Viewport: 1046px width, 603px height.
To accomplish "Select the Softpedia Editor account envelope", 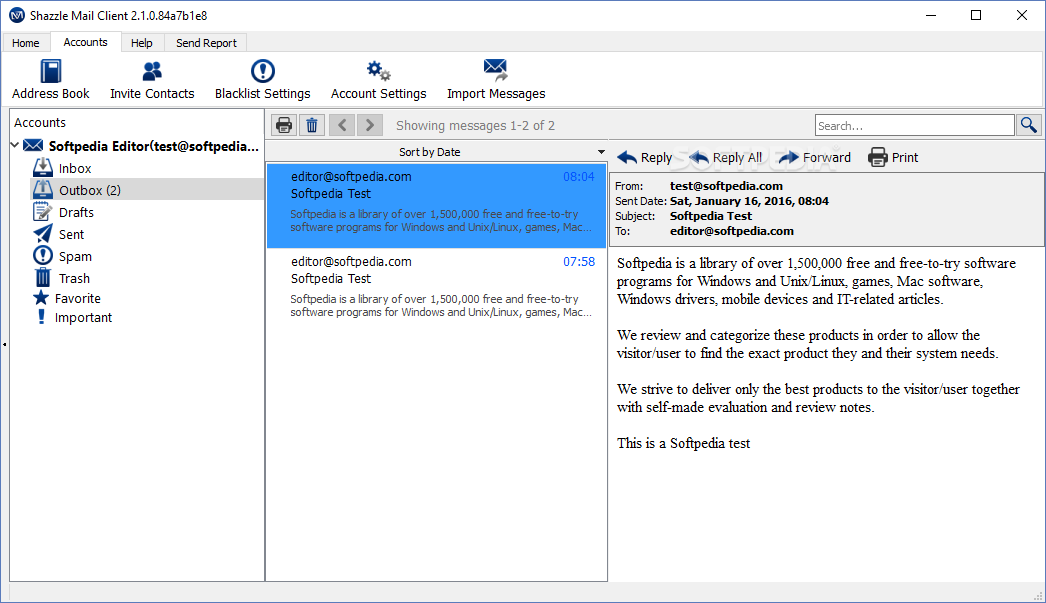I will (x=33, y=145).
